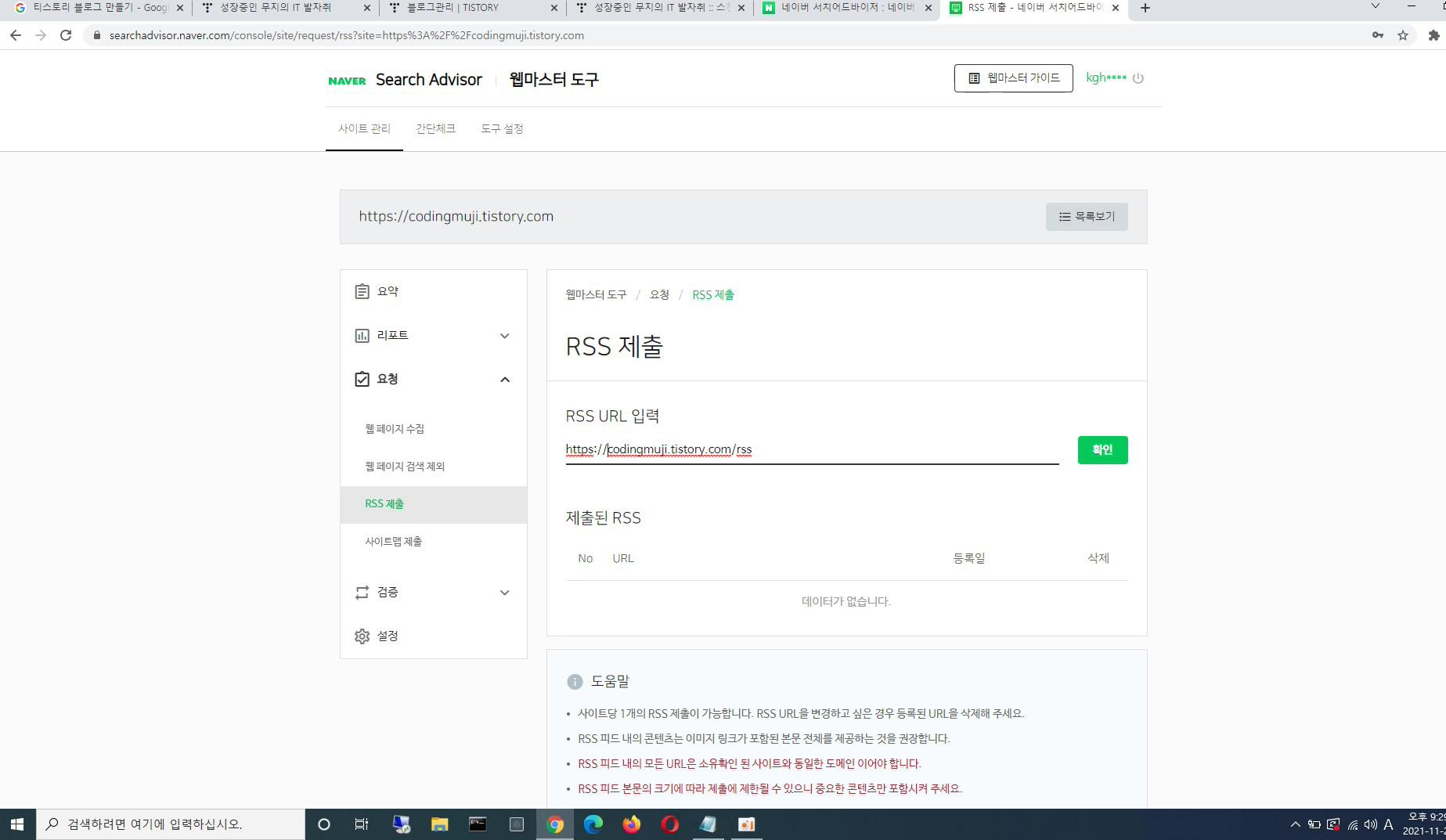
Task: Open the browser extensions puzzle icon
Action: [1433, 35]
